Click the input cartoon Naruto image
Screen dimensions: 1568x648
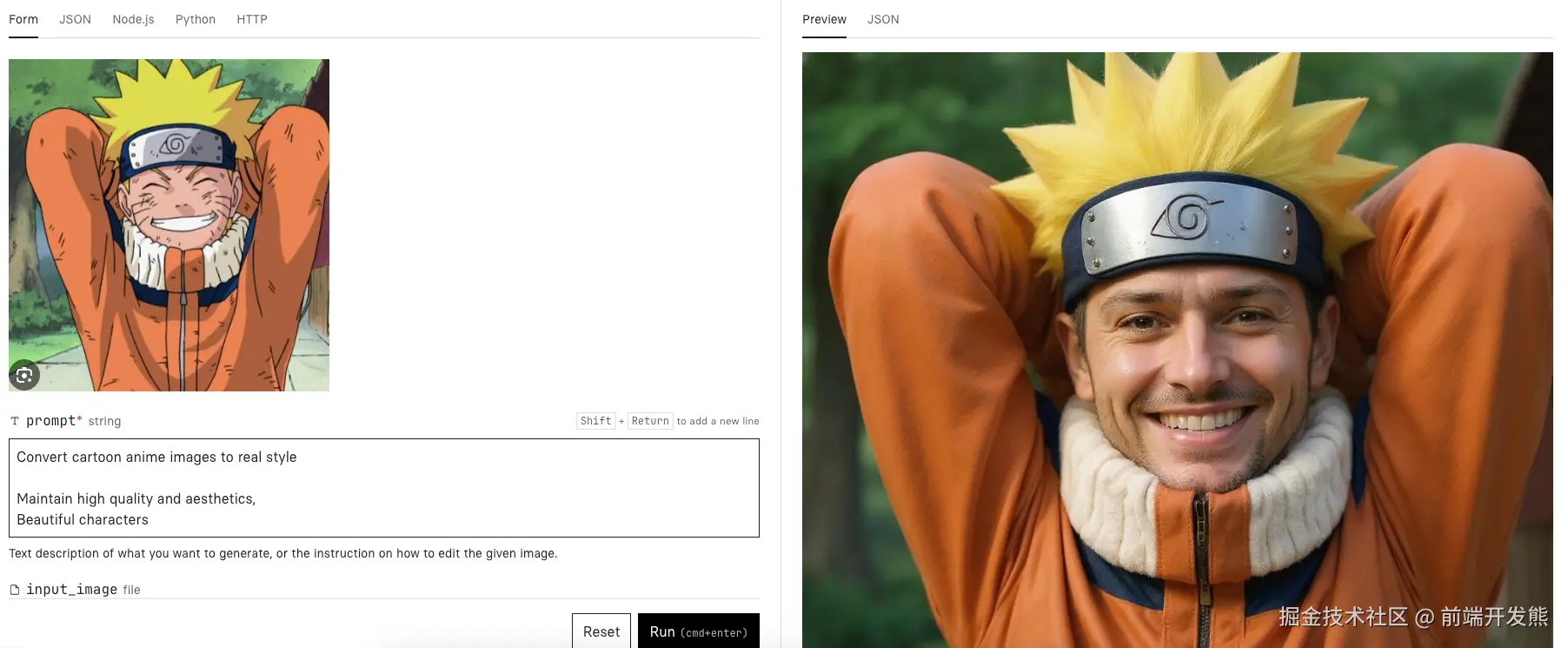pyautogui.click(x=169, y=224)
